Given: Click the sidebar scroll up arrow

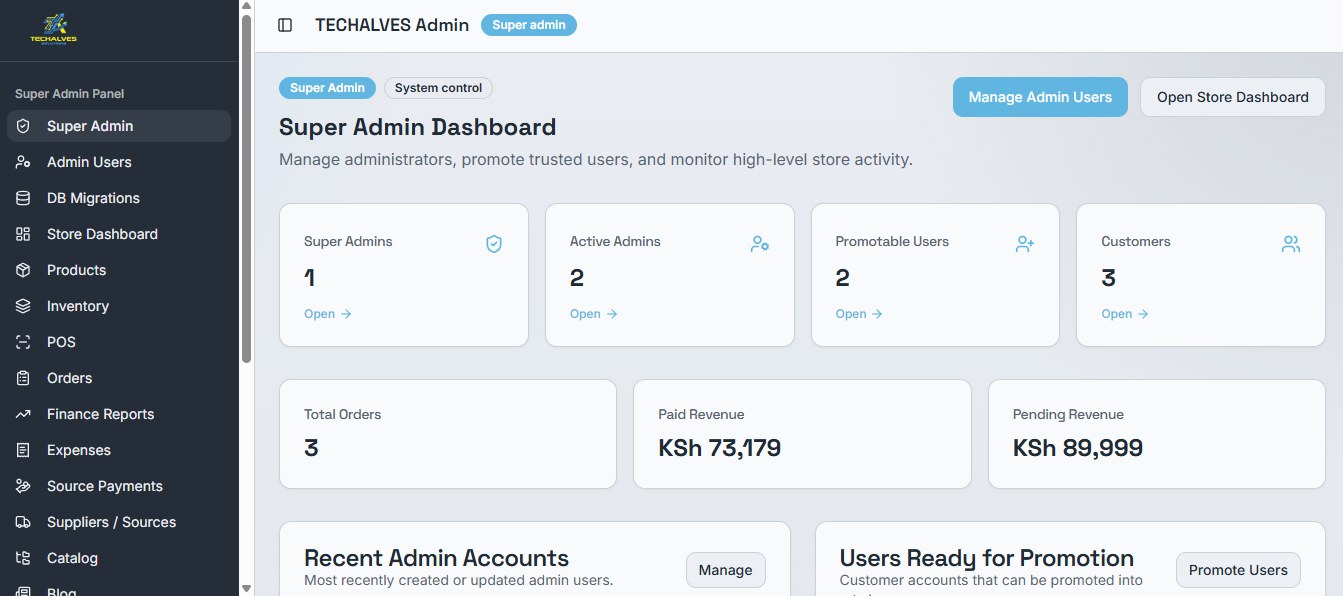Looking at the screenshot, I should (x=246, y=6).
